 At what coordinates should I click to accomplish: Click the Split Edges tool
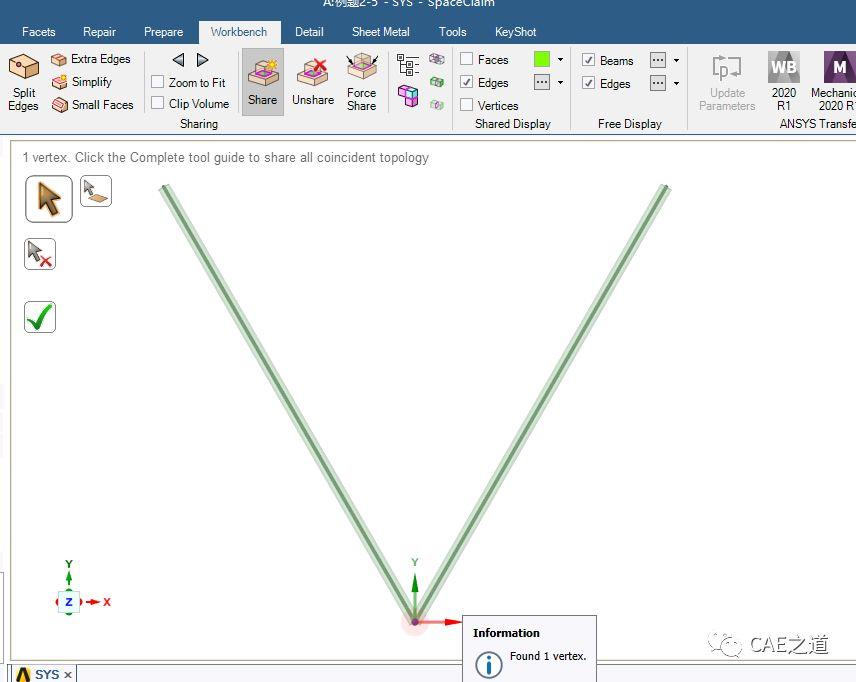23,82
